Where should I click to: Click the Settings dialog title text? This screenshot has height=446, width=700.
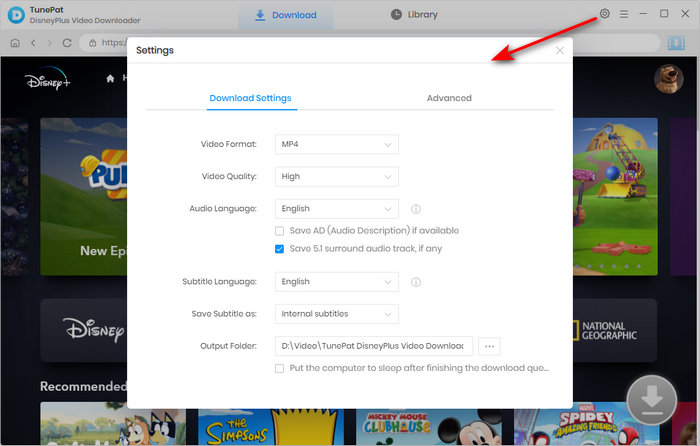coord(155,50)
